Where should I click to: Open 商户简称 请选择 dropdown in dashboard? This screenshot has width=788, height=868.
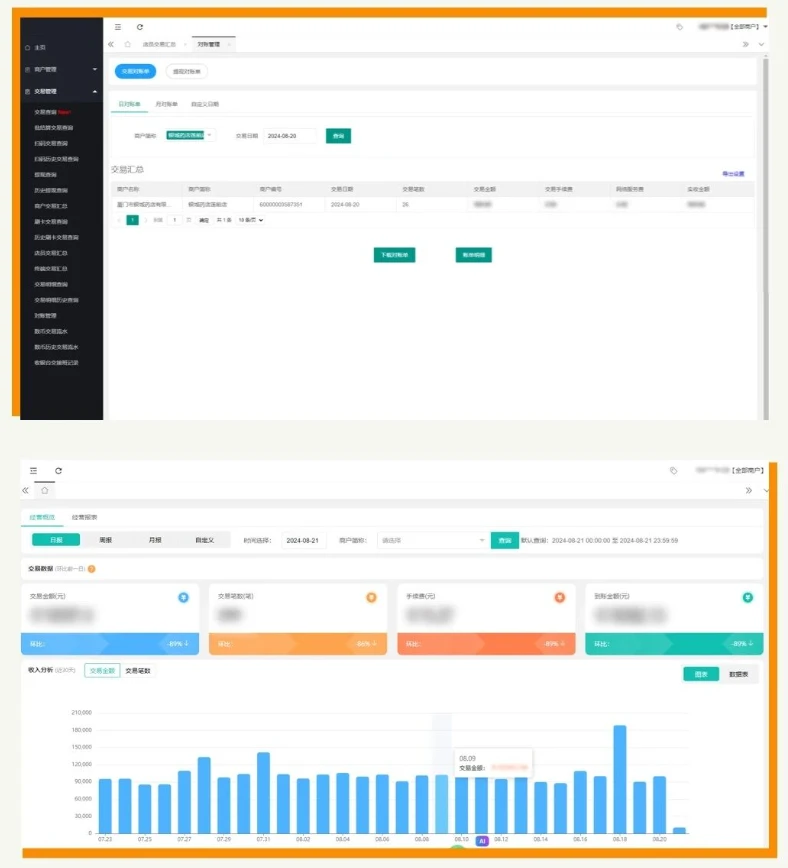[432, 540]
